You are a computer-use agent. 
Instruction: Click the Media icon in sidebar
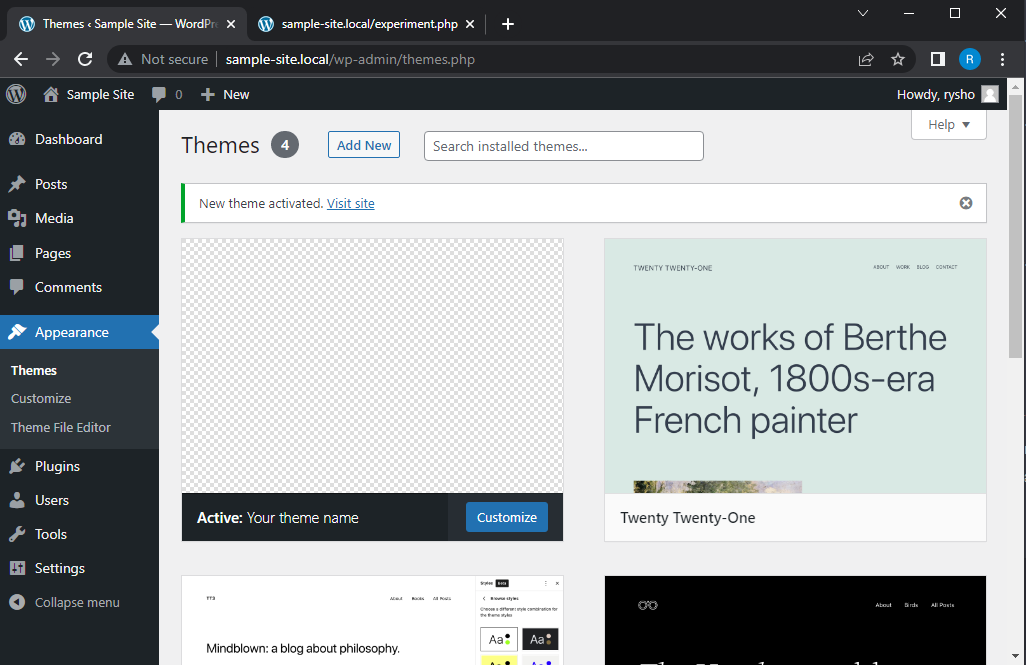click(x=17, y=218)
